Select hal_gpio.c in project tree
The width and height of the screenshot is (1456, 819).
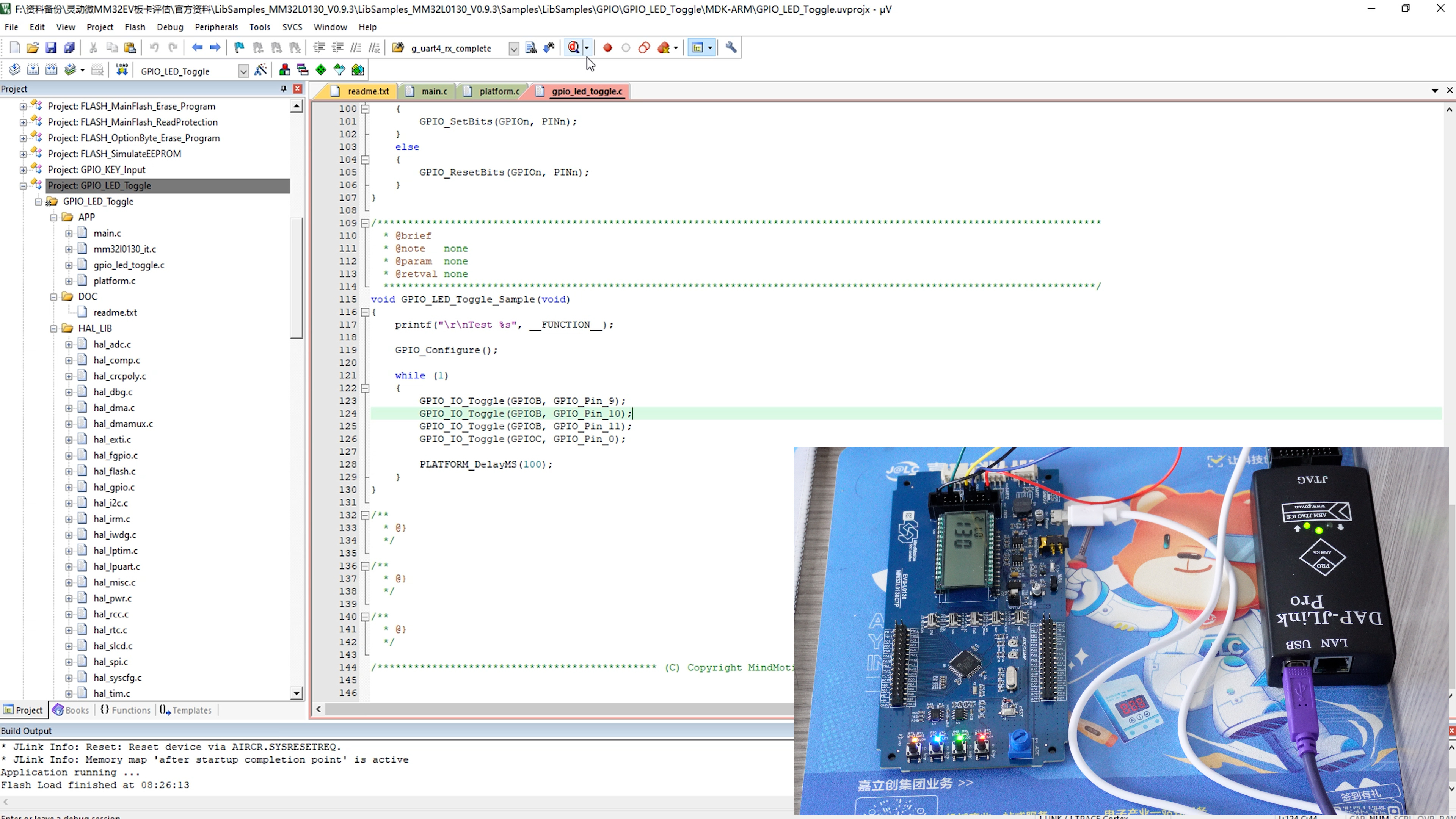pyautogui.click(x=114, y=486)
